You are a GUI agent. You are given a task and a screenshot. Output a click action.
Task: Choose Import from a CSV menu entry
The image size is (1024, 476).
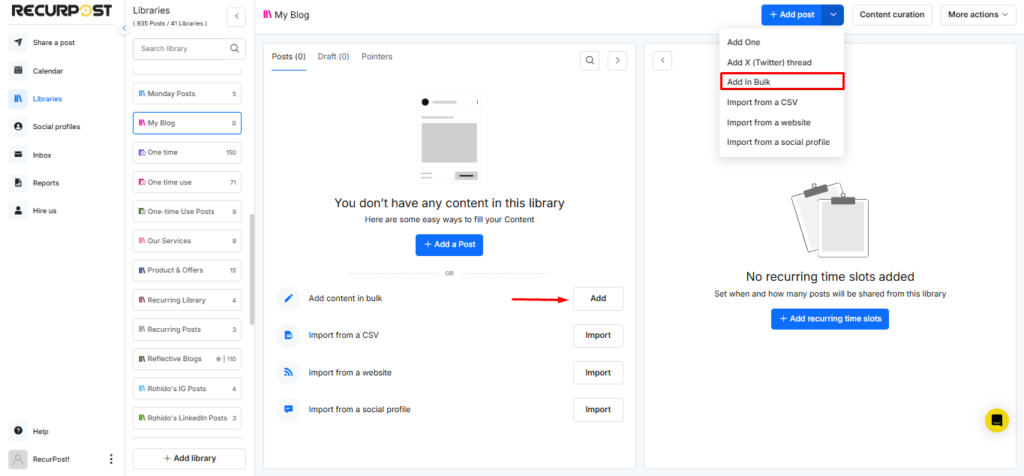762,102
